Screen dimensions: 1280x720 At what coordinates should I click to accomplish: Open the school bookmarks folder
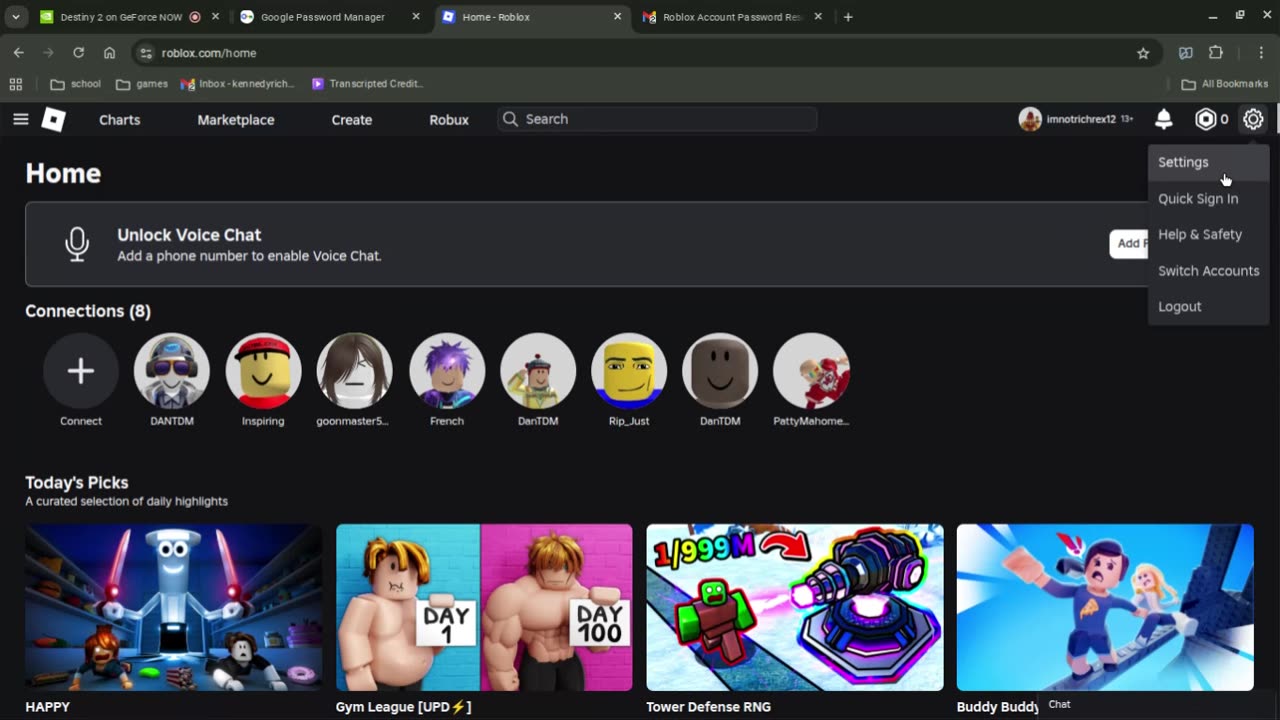(x=76, y=84)
